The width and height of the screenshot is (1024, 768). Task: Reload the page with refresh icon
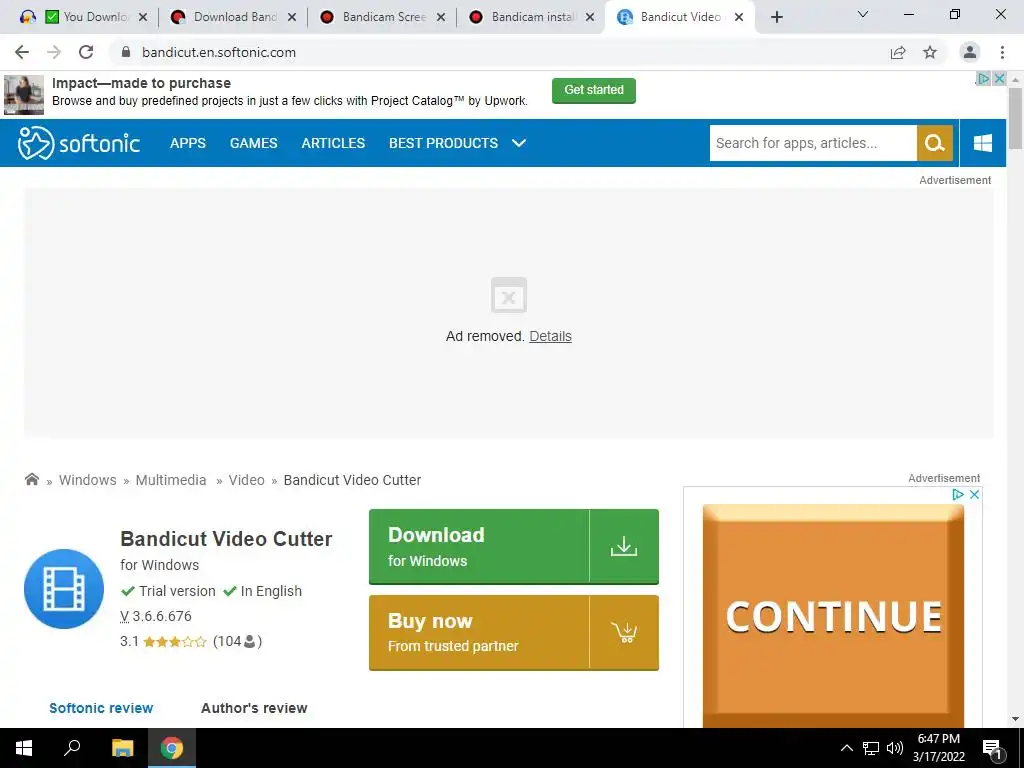pos(86,52)
